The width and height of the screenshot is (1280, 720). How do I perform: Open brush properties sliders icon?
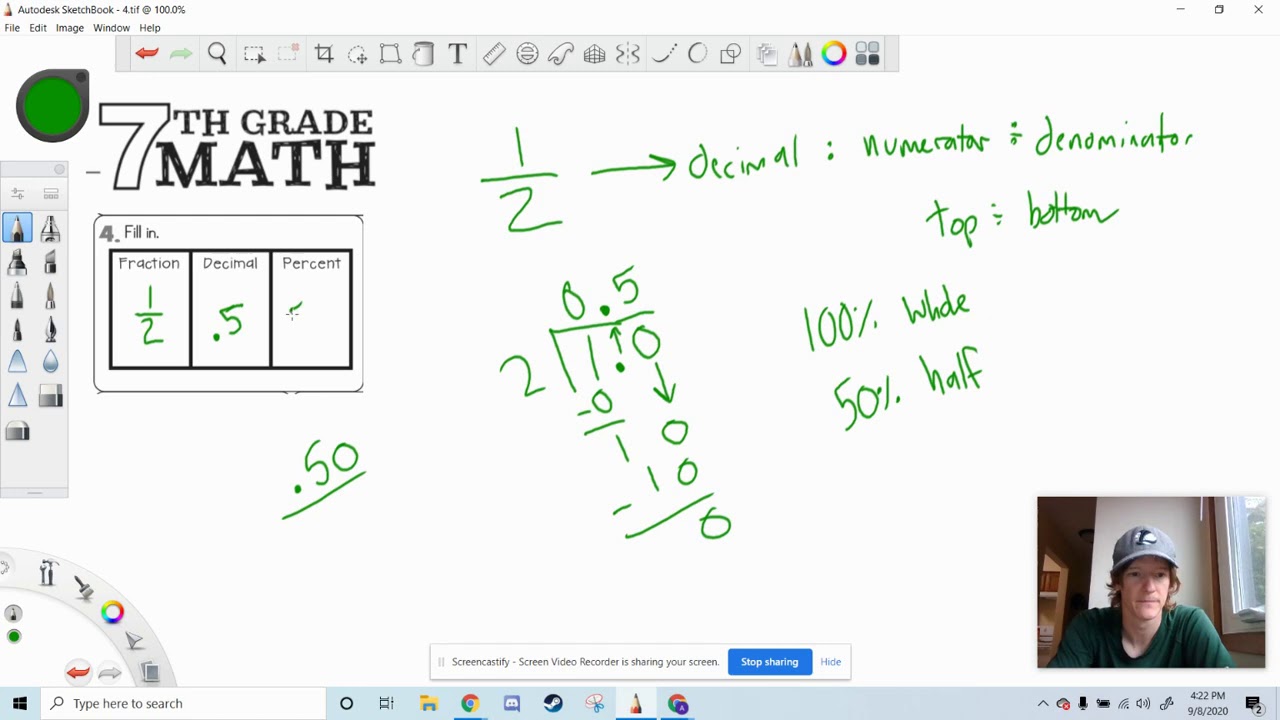[17, 193]
